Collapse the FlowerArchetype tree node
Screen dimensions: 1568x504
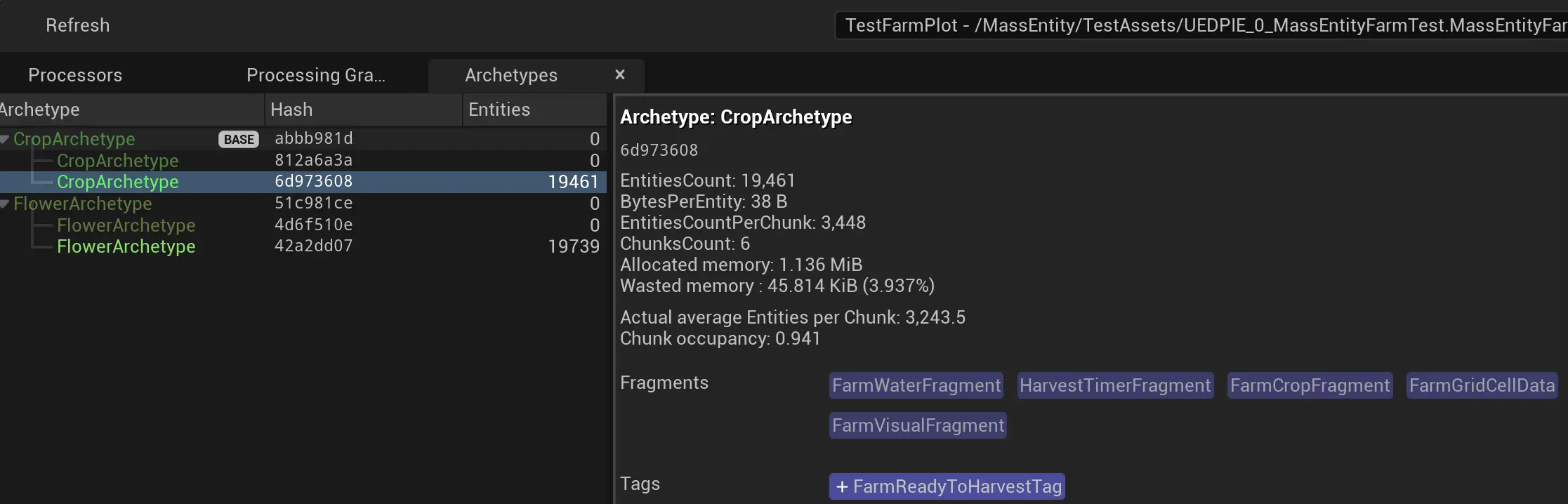[x=5, y=204]
